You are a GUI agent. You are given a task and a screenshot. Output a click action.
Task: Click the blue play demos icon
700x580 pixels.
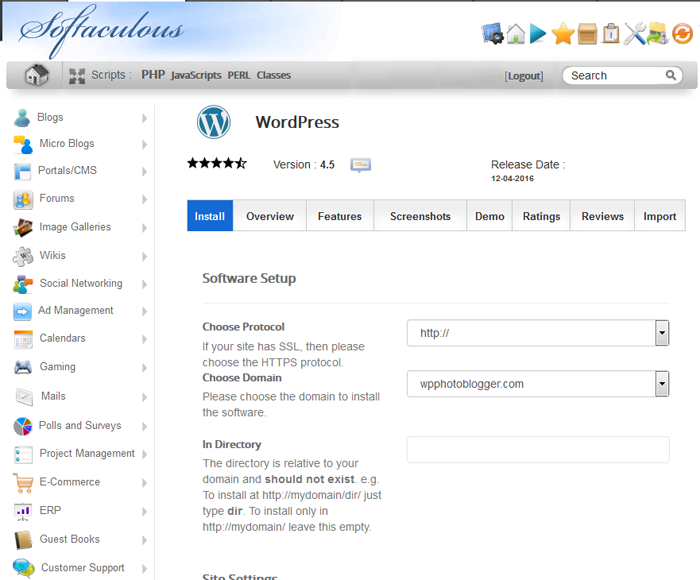tap(538, 33)
